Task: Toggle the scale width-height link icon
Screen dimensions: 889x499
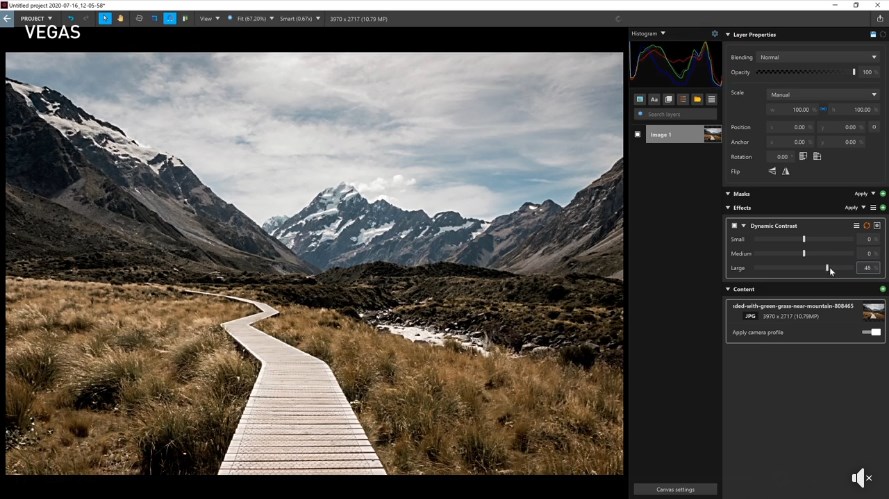Action: [823, 109]
